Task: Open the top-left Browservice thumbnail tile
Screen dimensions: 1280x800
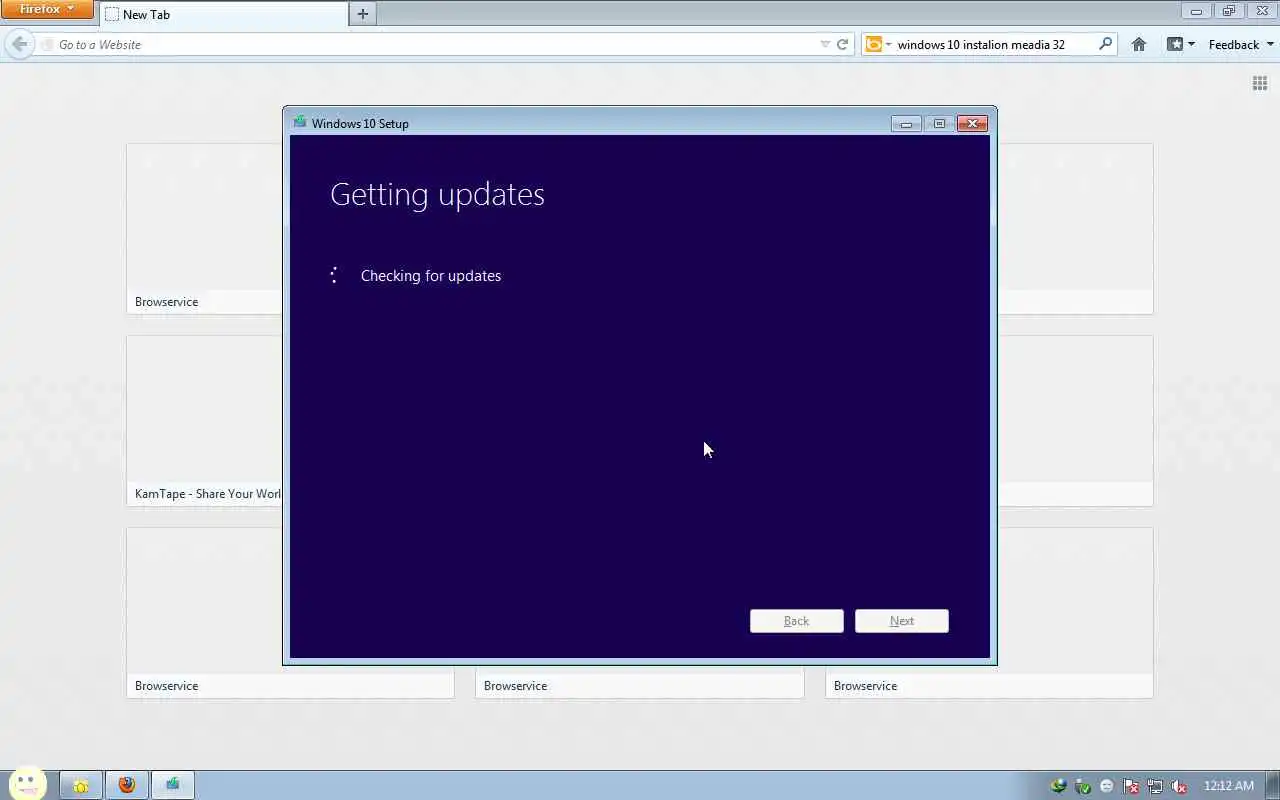Action: click(x=205, y=228)
